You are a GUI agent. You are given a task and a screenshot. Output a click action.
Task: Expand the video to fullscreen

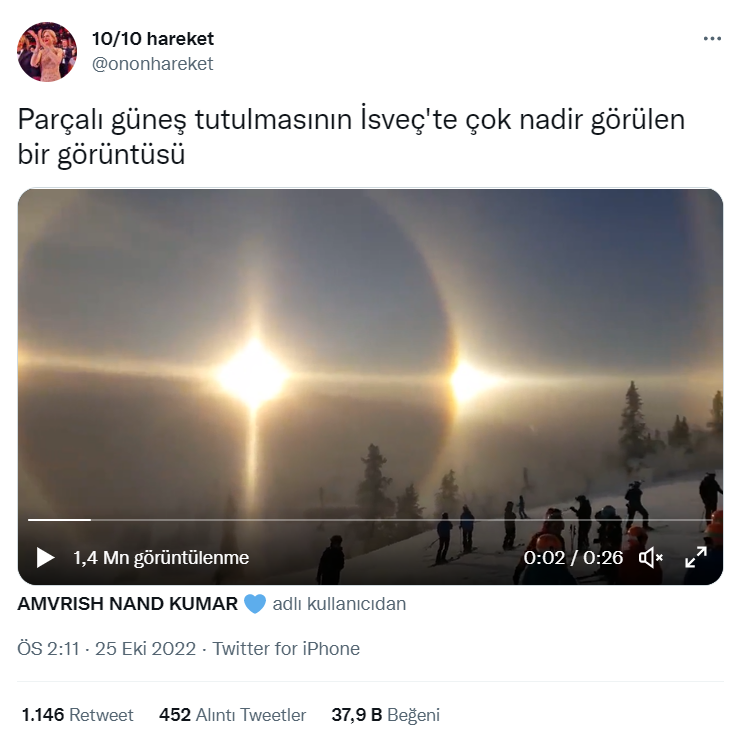pyautogui.click(x=696, y=557)
